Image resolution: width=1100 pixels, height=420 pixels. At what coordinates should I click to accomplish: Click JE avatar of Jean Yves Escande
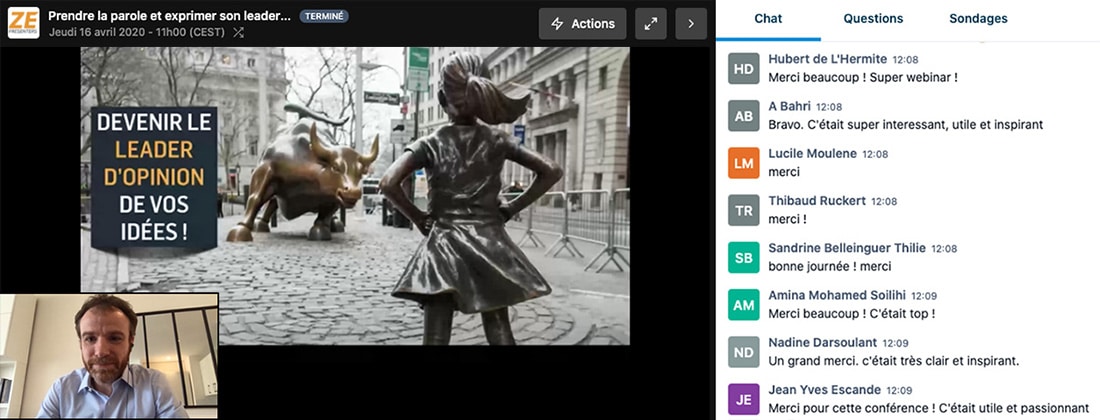click(744, 399)
